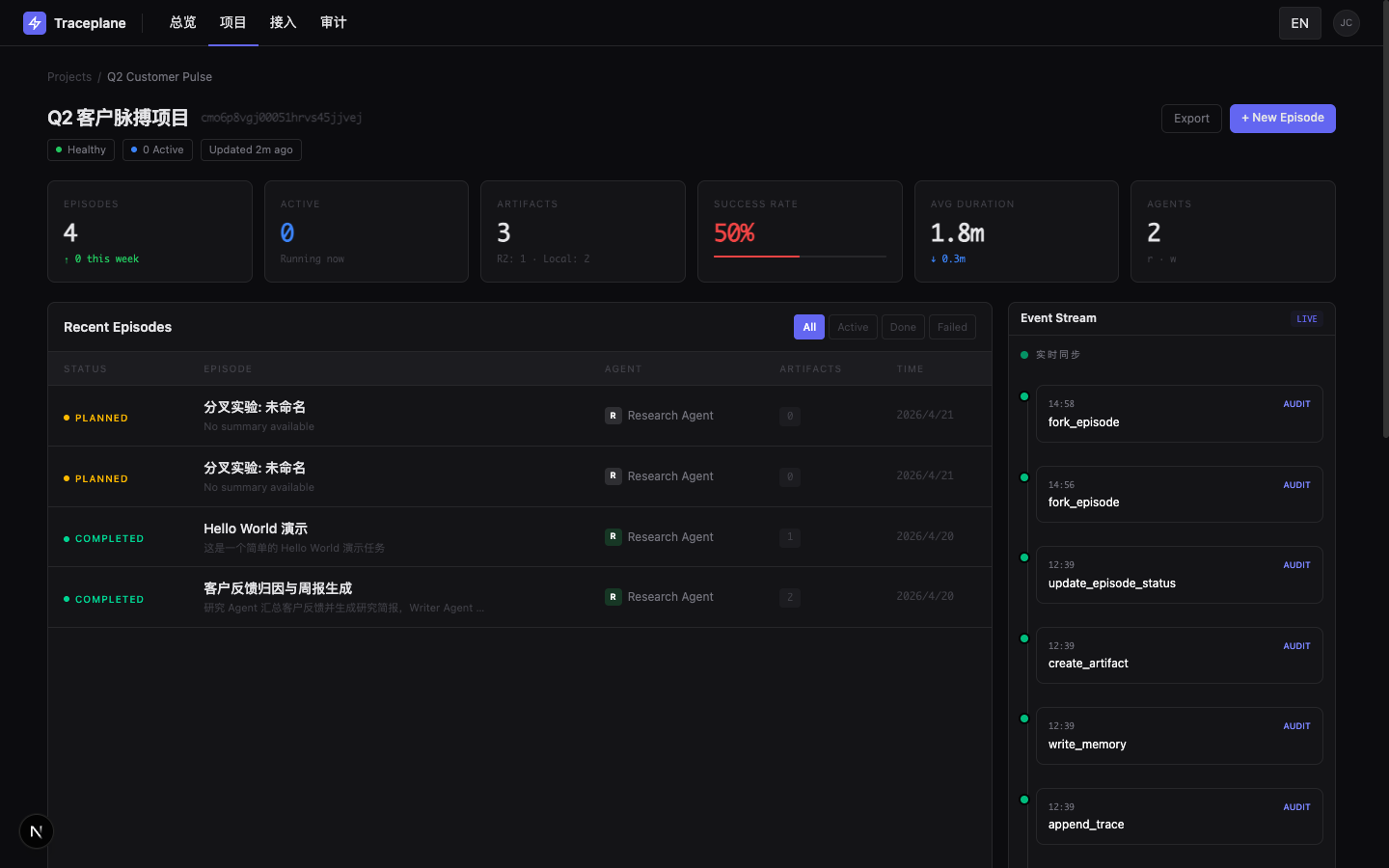Screen dimensions: 1389x868
Task: Click the AUDIT badge on the create_artifact event
Action: [1296, 646]
